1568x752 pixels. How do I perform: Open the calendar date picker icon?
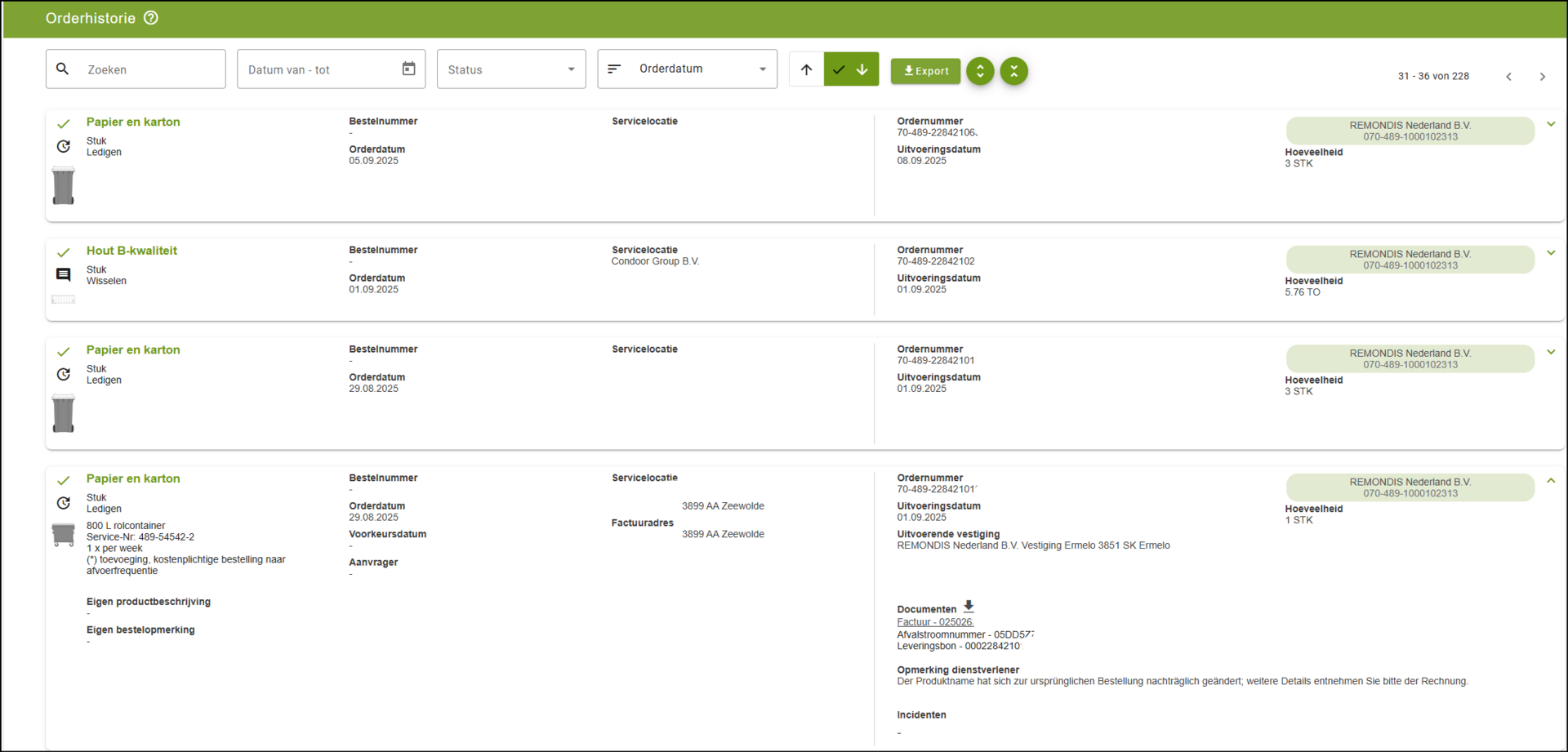(408, 69)
